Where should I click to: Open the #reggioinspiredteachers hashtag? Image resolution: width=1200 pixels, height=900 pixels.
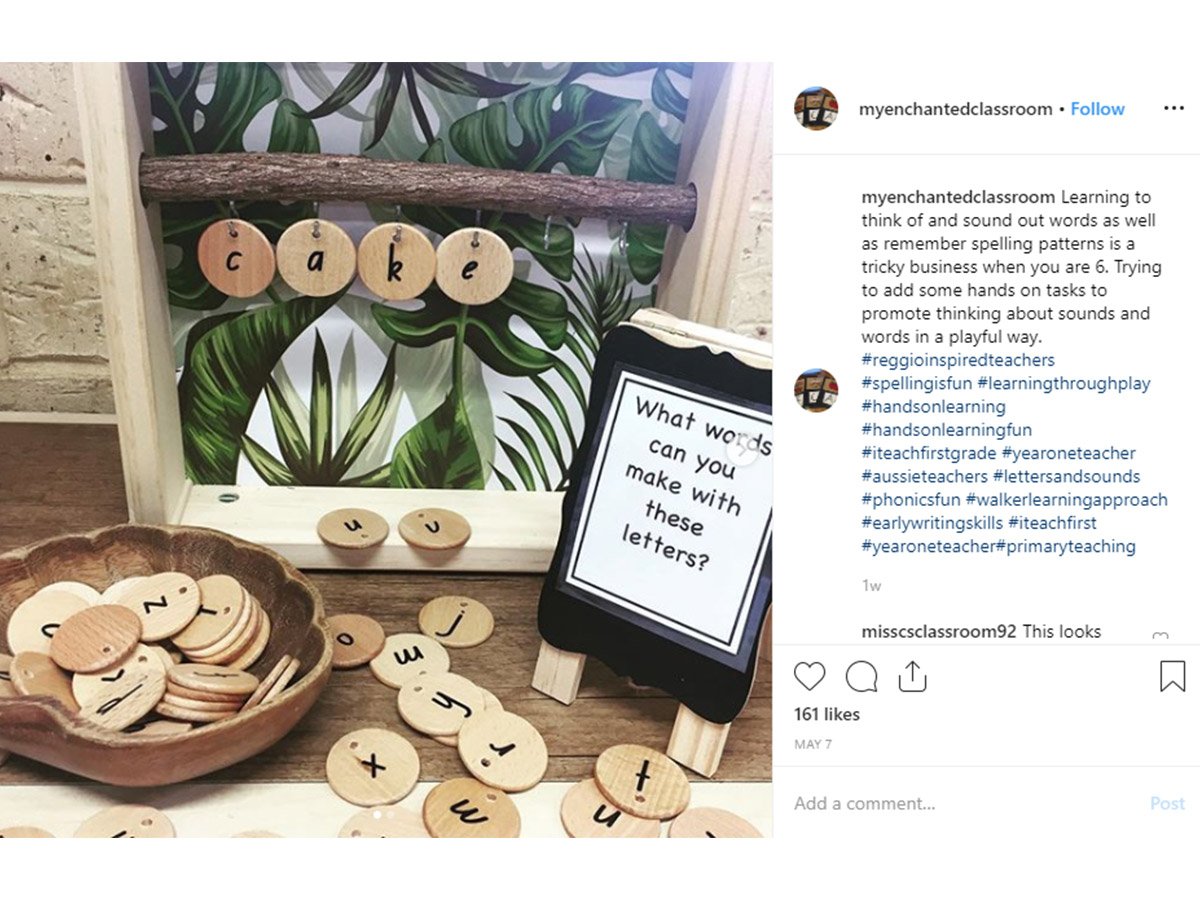(958, 360)
